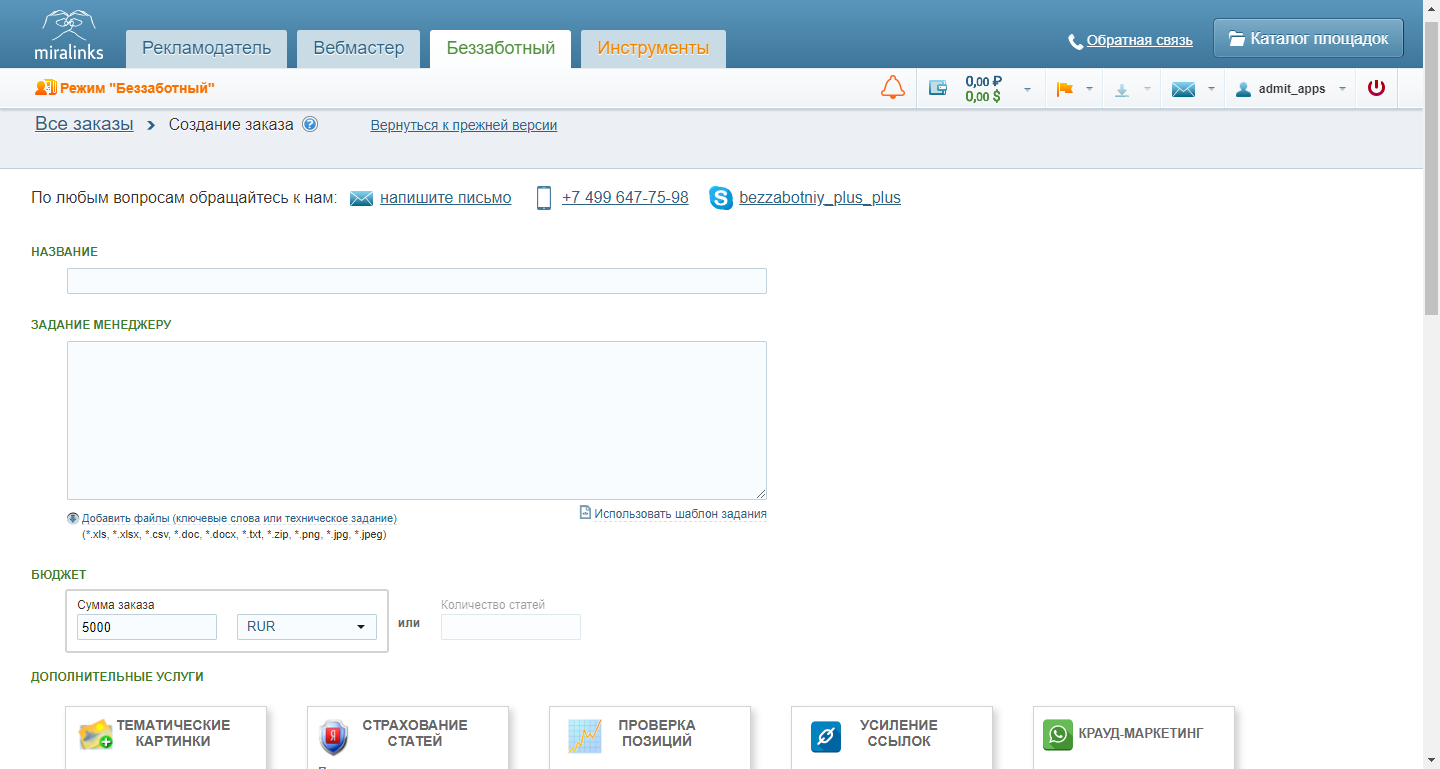
Task: Click the 'напишите письмо' link
Action: [446, 198]
